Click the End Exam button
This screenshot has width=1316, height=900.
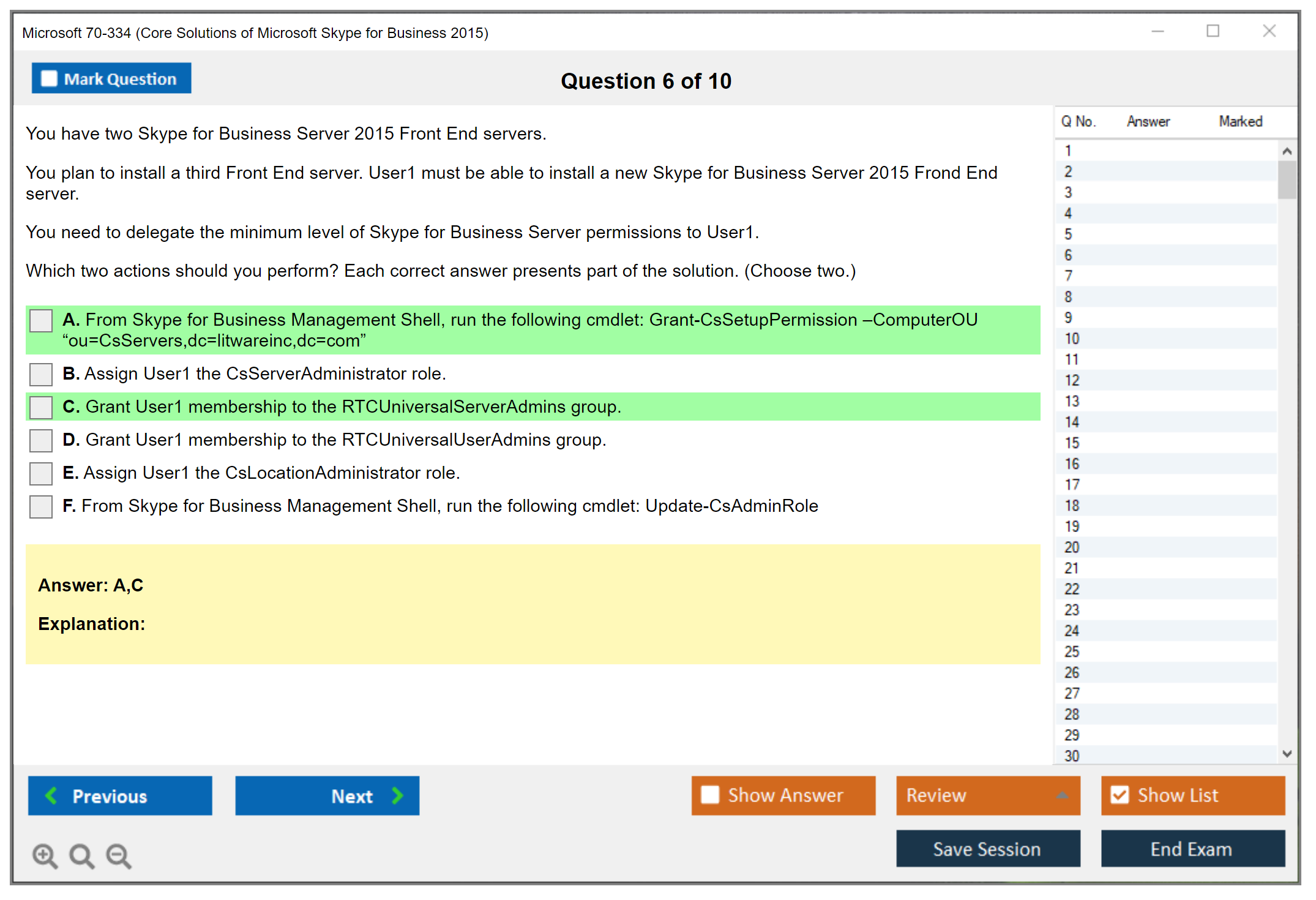[1192, 849]
